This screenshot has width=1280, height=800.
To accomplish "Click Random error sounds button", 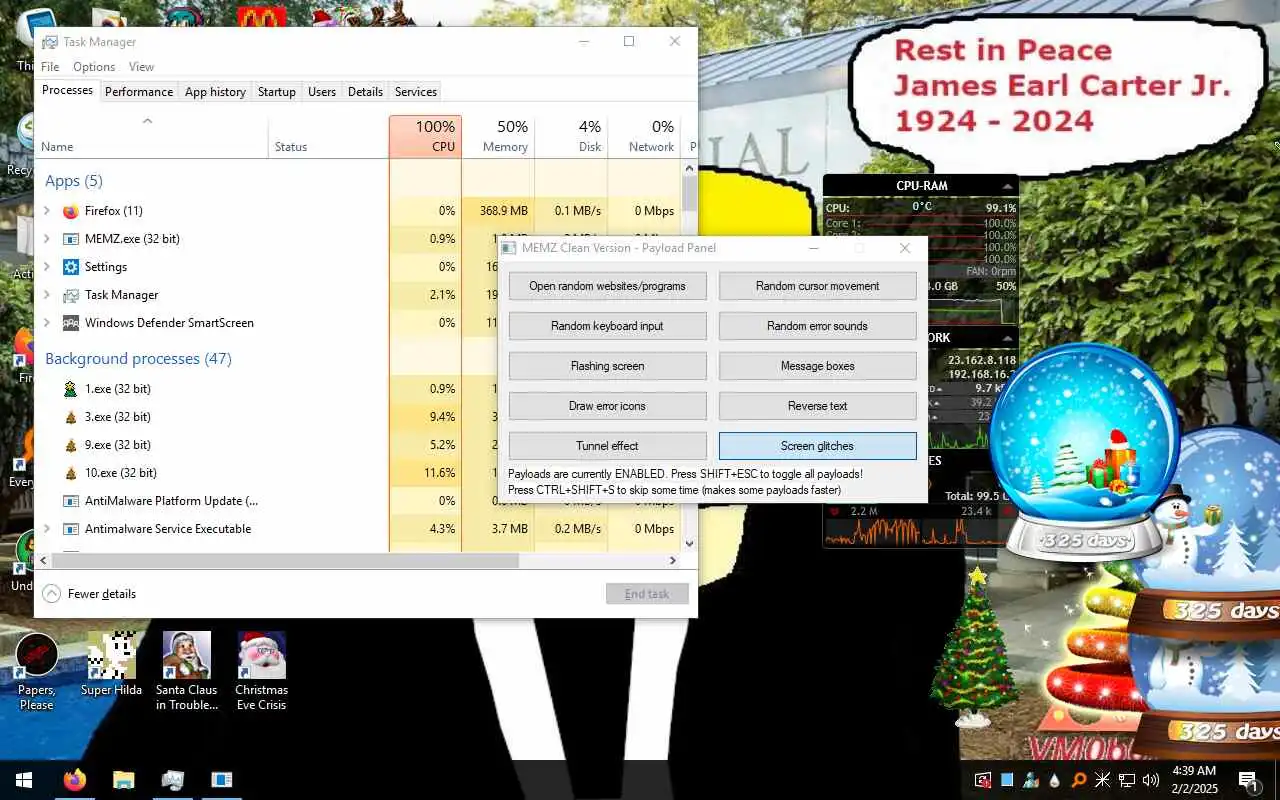I will (818, 326).
